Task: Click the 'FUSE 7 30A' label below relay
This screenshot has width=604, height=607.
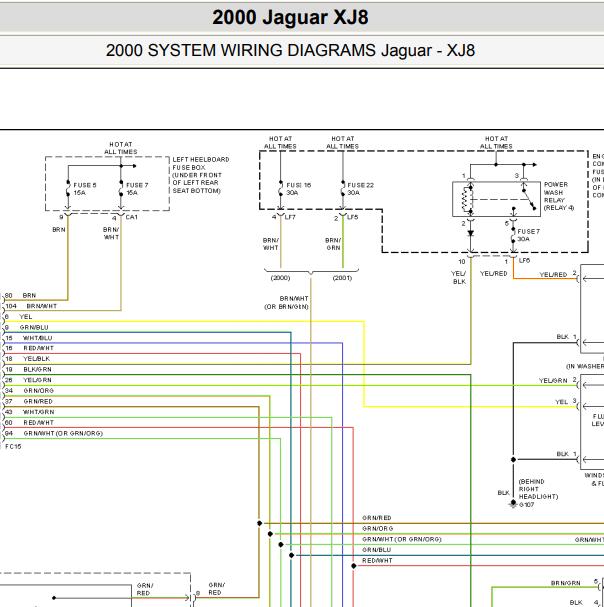Action: pyautogui.click(x=528, y=235)
